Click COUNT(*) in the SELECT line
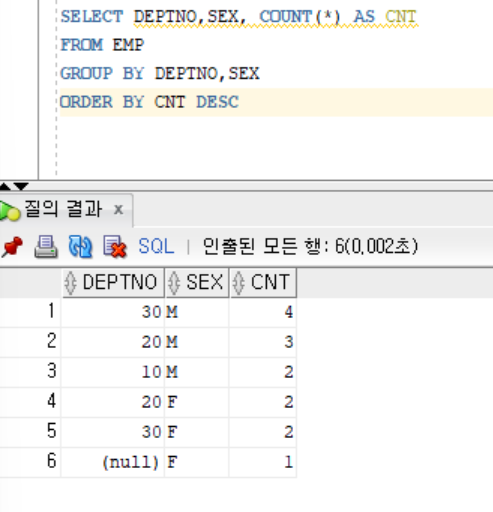The width and height of the screenshot is (493, 512). pyautogui.click(x=299, y=17)
